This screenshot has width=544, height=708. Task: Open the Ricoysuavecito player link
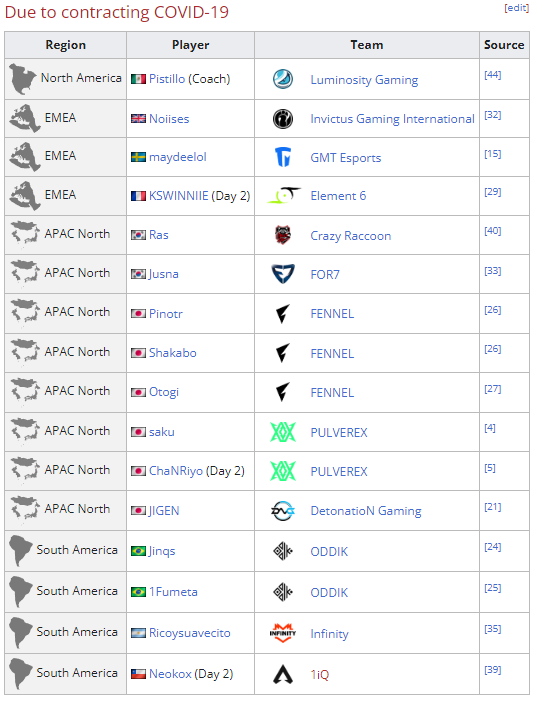click(x=190, y=633)
